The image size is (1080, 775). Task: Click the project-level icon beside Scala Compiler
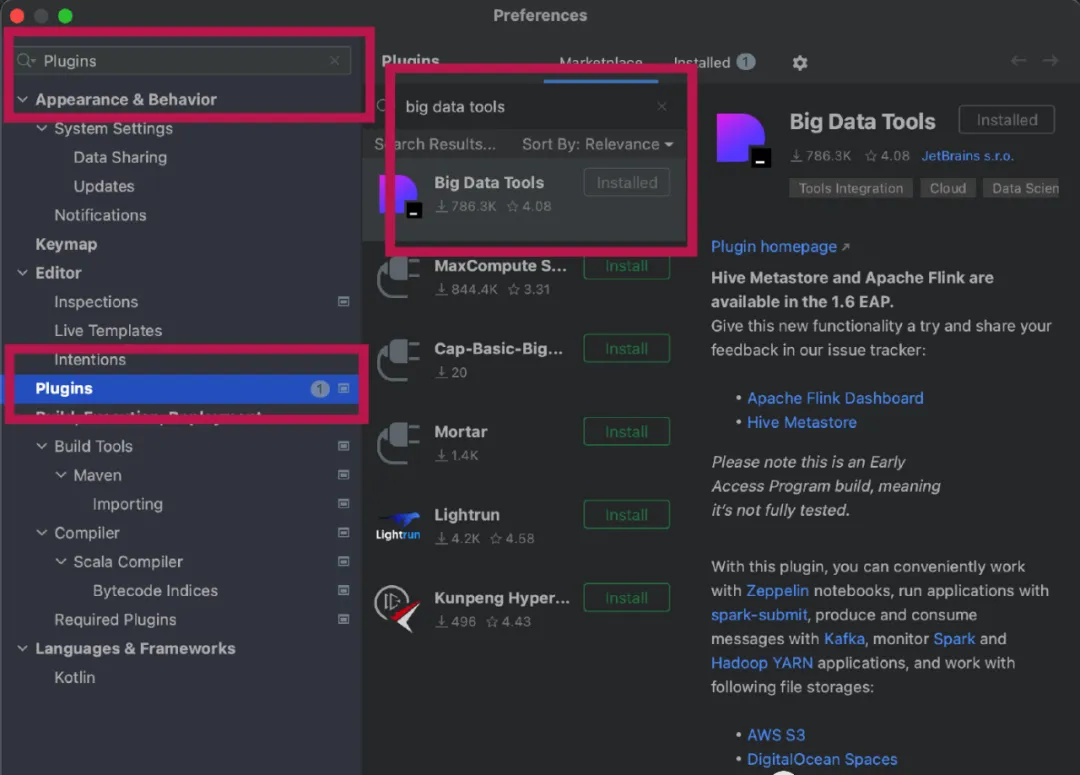tap(343, 561)
